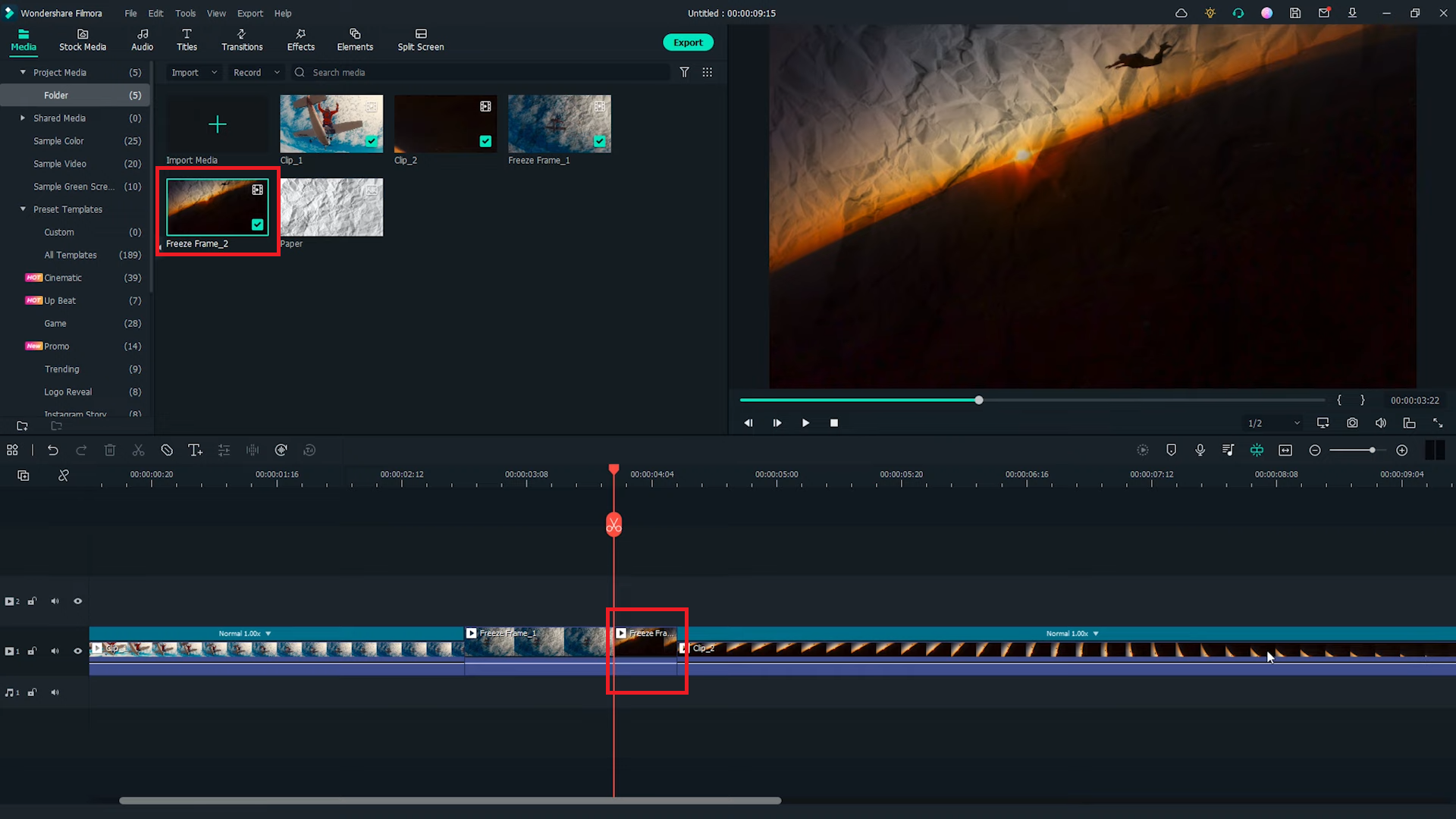Toggle visibility eye icon on video track
The height and width of the screenshot is (819, 1456).
[x=79, y=651]
